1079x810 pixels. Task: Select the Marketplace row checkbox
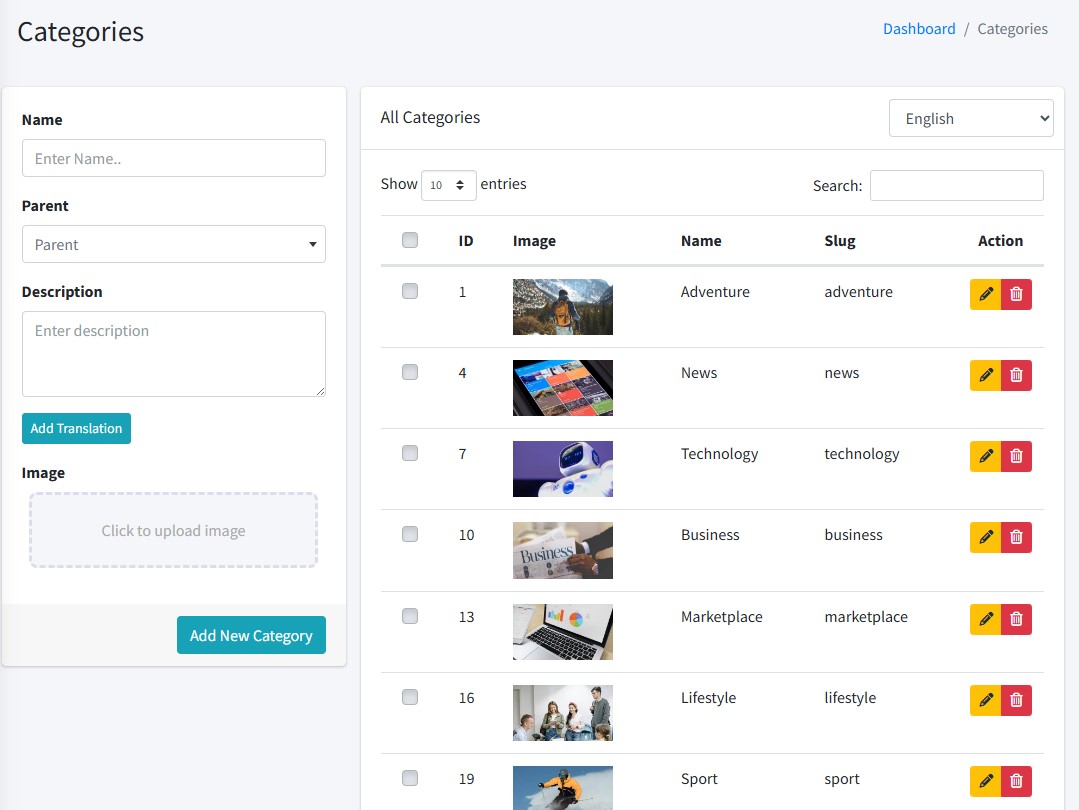tap(410, 616)
